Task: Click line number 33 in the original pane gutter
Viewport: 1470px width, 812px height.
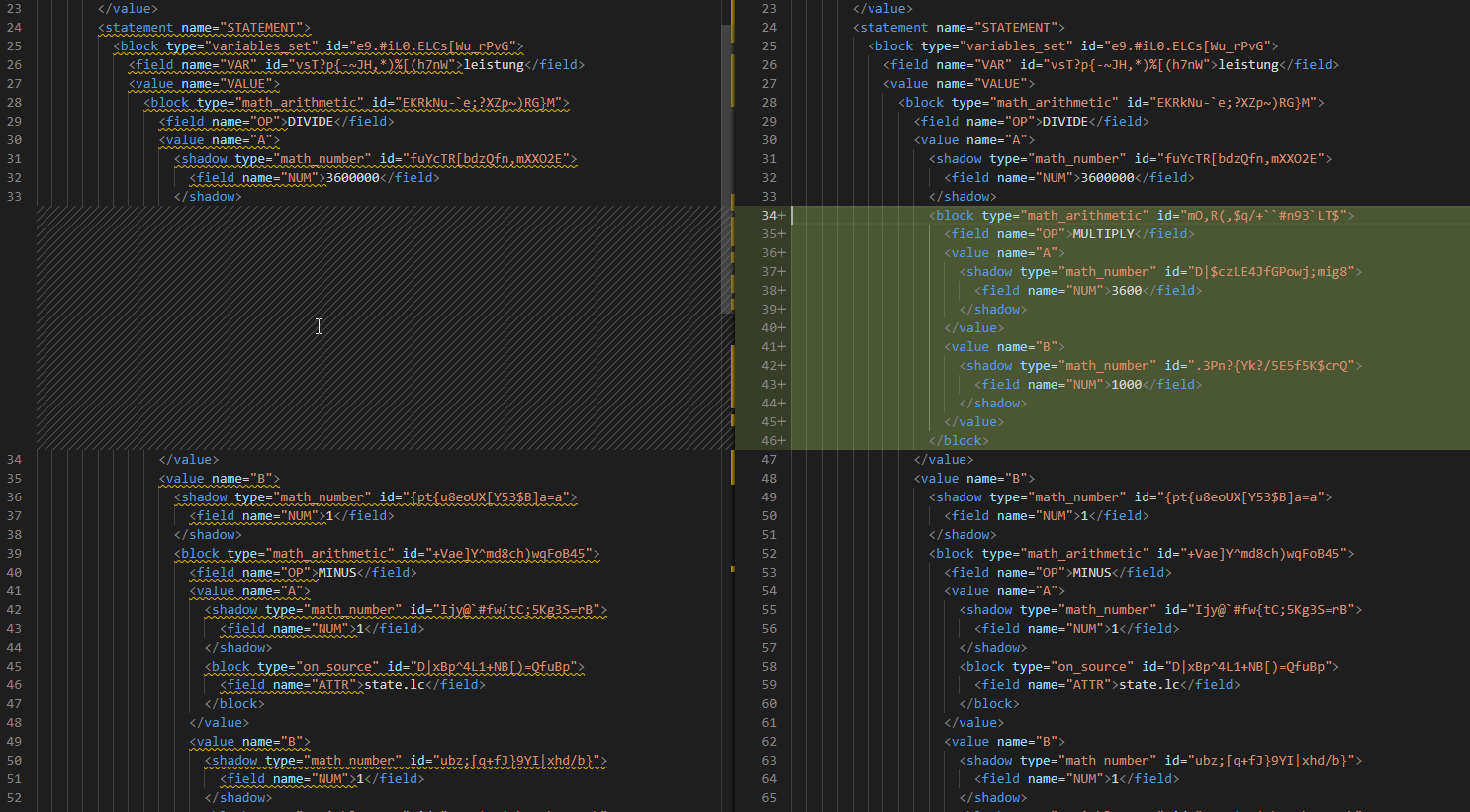Action: point(14,197)
